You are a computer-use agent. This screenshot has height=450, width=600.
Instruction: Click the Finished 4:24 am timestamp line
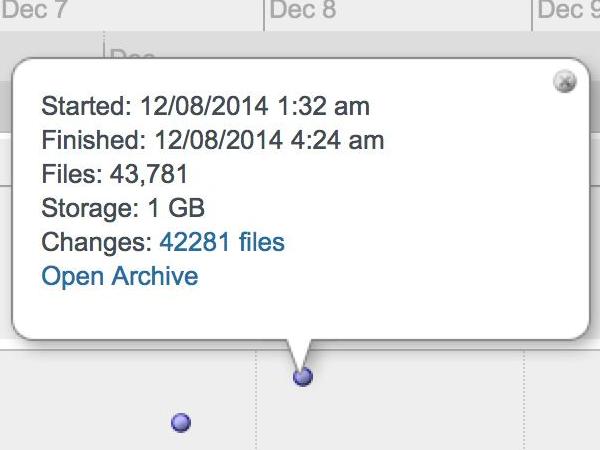tap(213, 140)
